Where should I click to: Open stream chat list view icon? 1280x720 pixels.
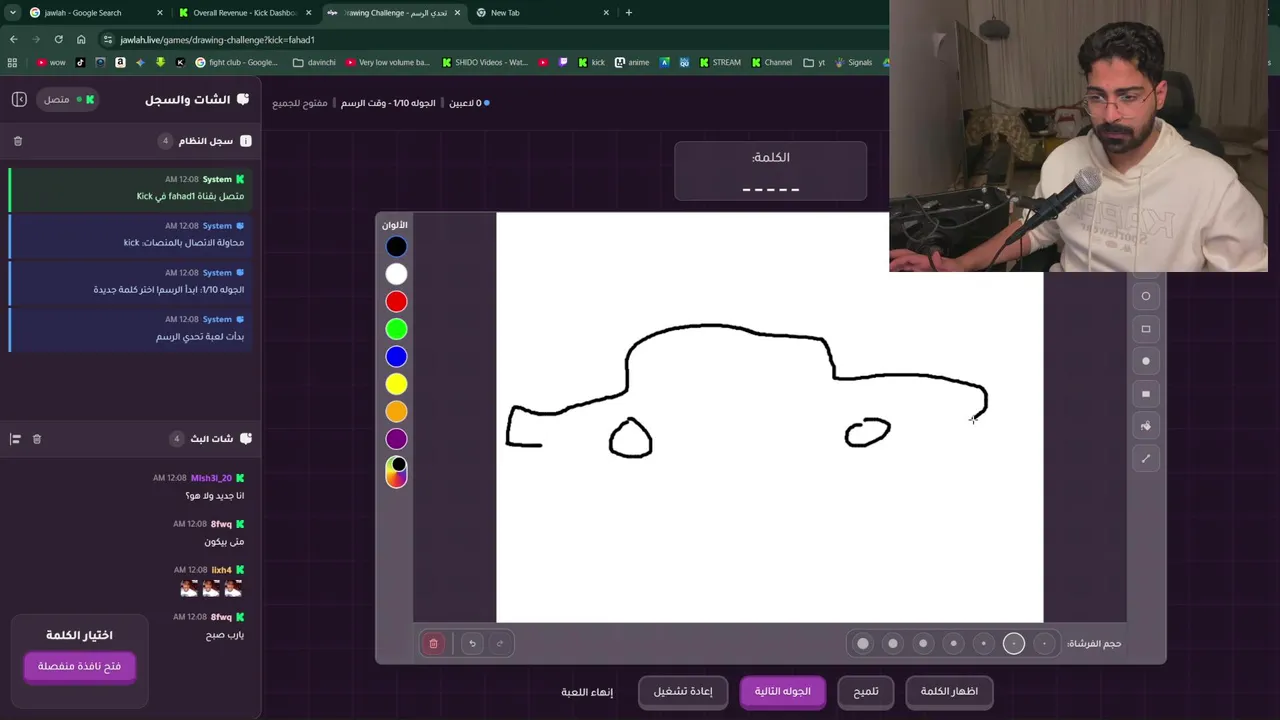point(15,439)
